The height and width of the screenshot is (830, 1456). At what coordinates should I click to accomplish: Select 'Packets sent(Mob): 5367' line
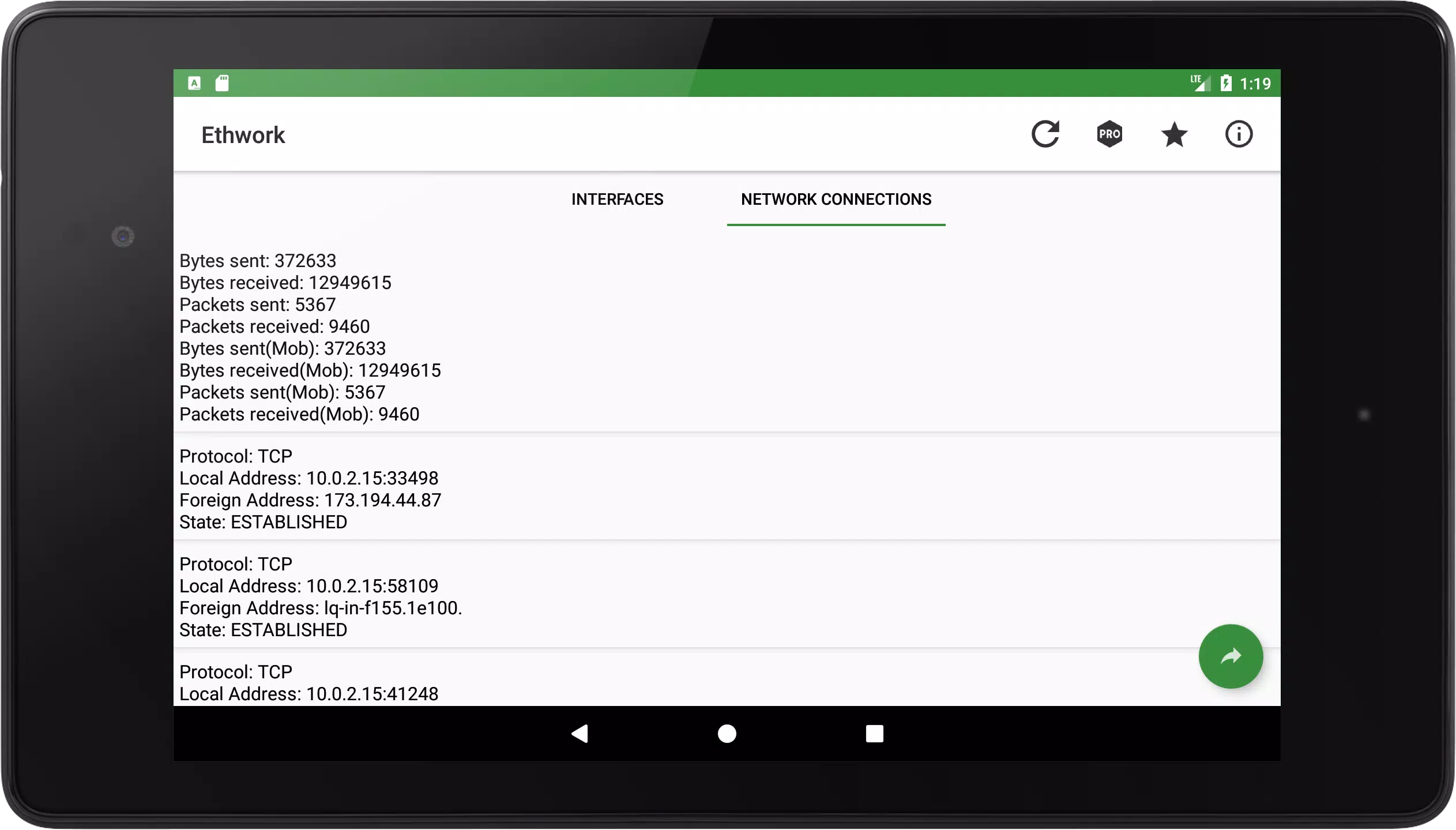[x=283, y=392]
